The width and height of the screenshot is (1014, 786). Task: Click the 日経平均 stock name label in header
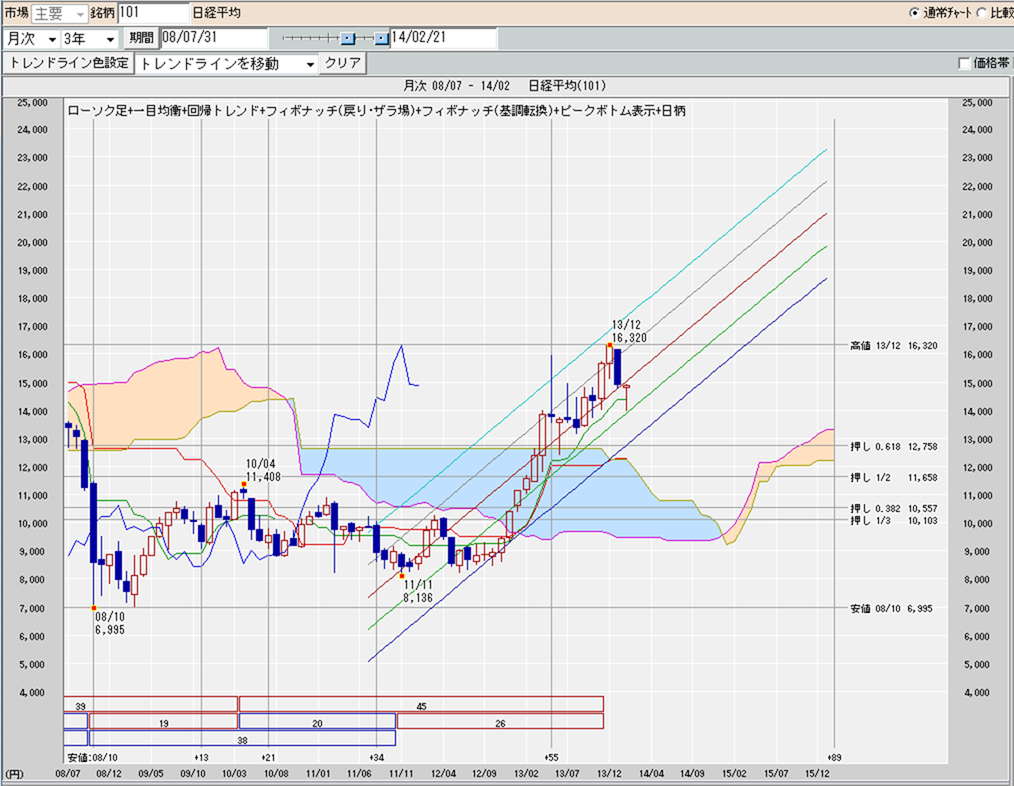coord(217,13)
